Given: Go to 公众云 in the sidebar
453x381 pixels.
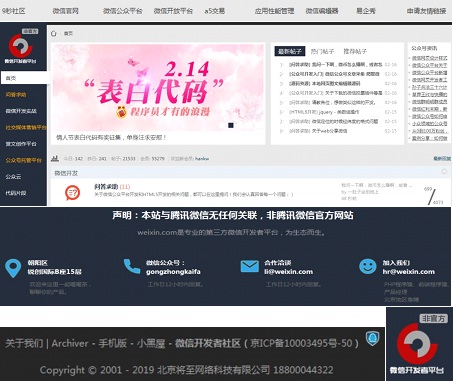Looking at the screenshot, I should coord(13,177).
